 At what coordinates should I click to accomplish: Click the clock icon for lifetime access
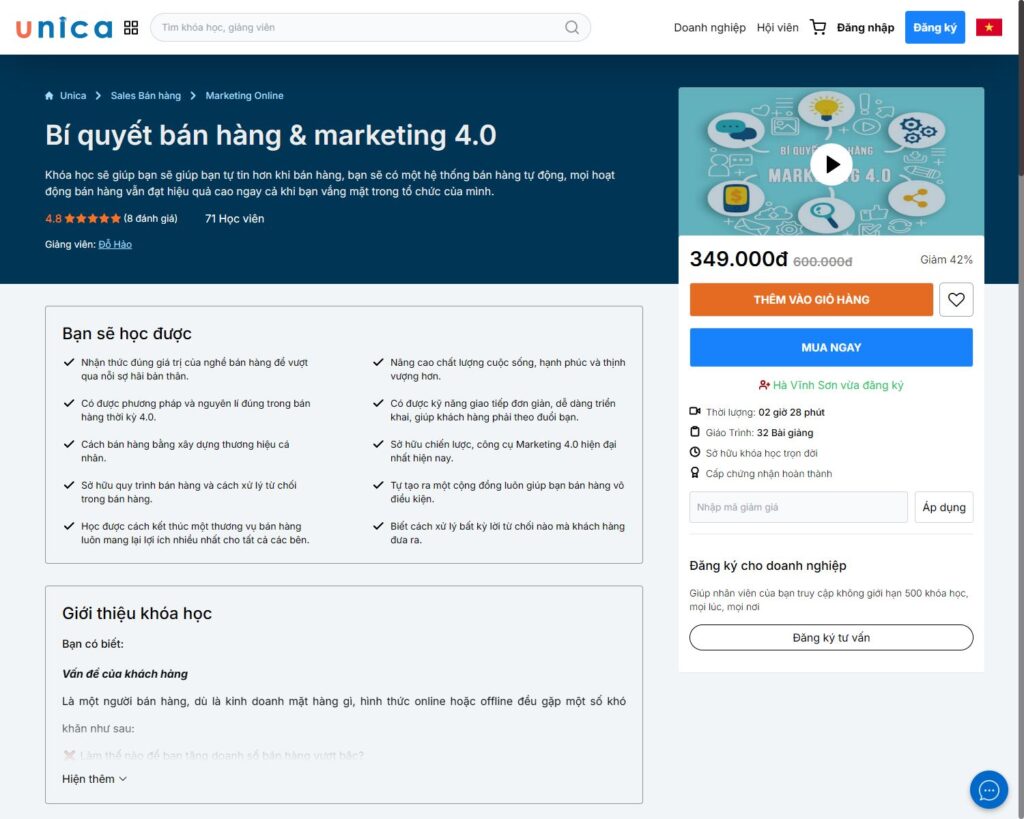coord(694,453)
